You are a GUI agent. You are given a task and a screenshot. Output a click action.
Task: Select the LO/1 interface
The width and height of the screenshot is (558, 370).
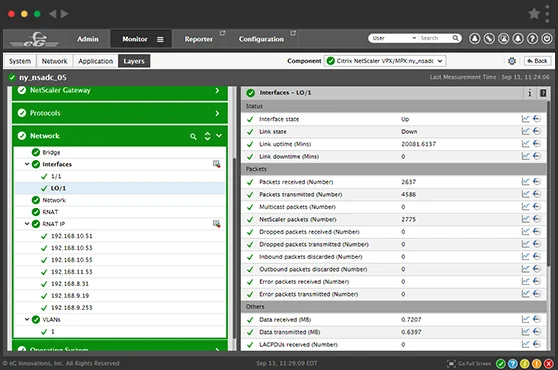[120, 188]
